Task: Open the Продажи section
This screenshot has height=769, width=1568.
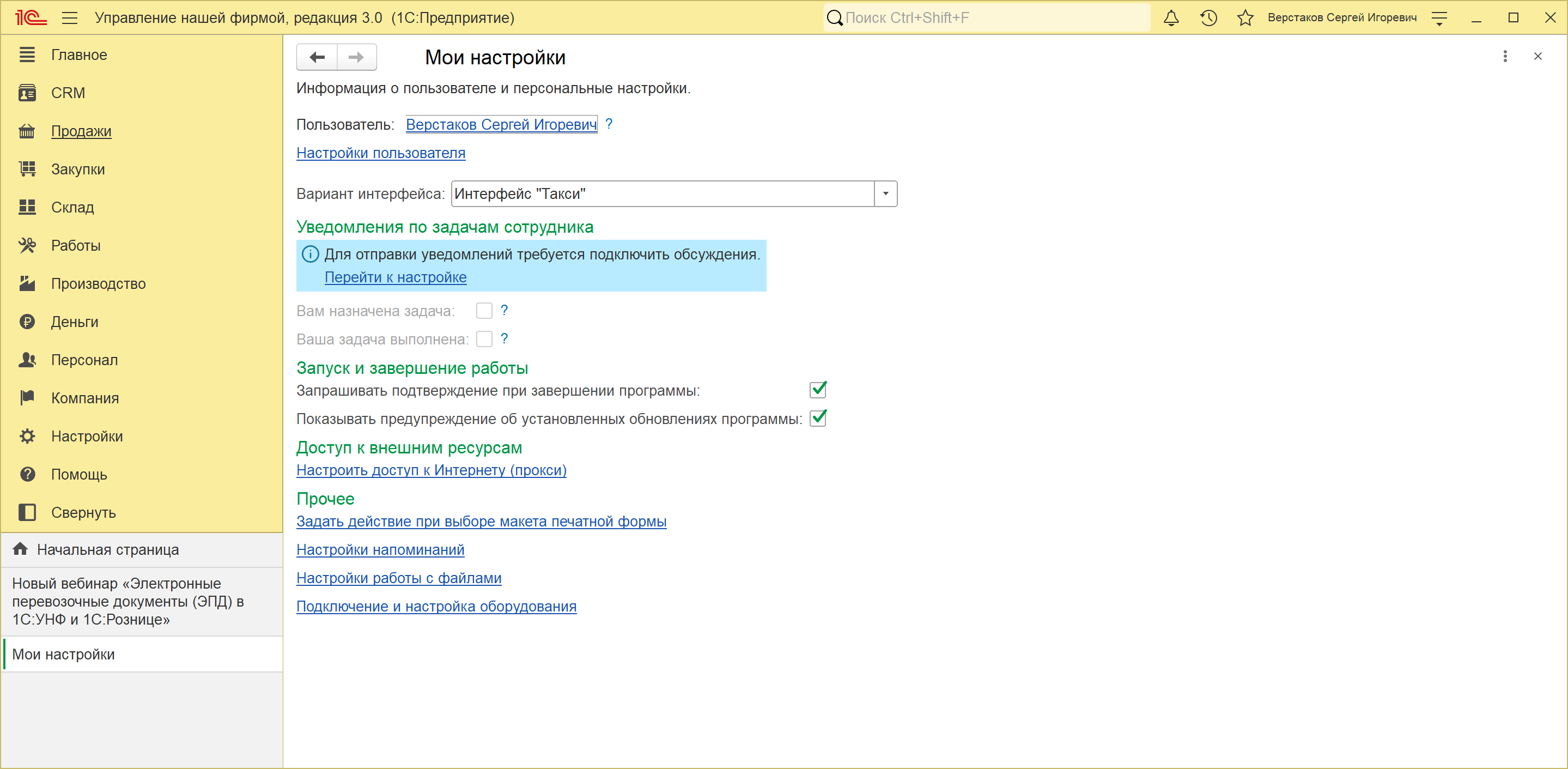Action: pos(82,131)
